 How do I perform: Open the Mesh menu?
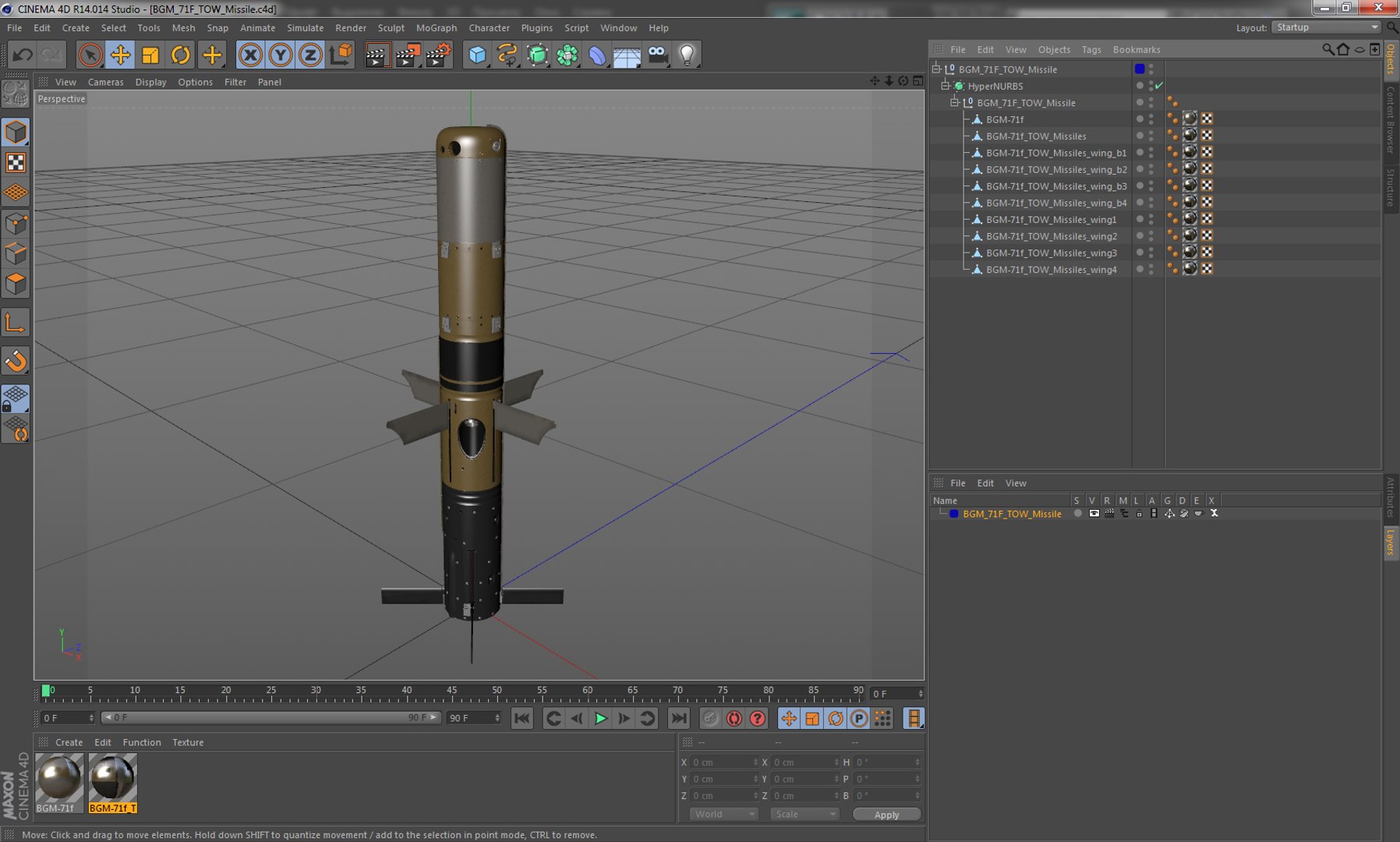tap(183, 28)
